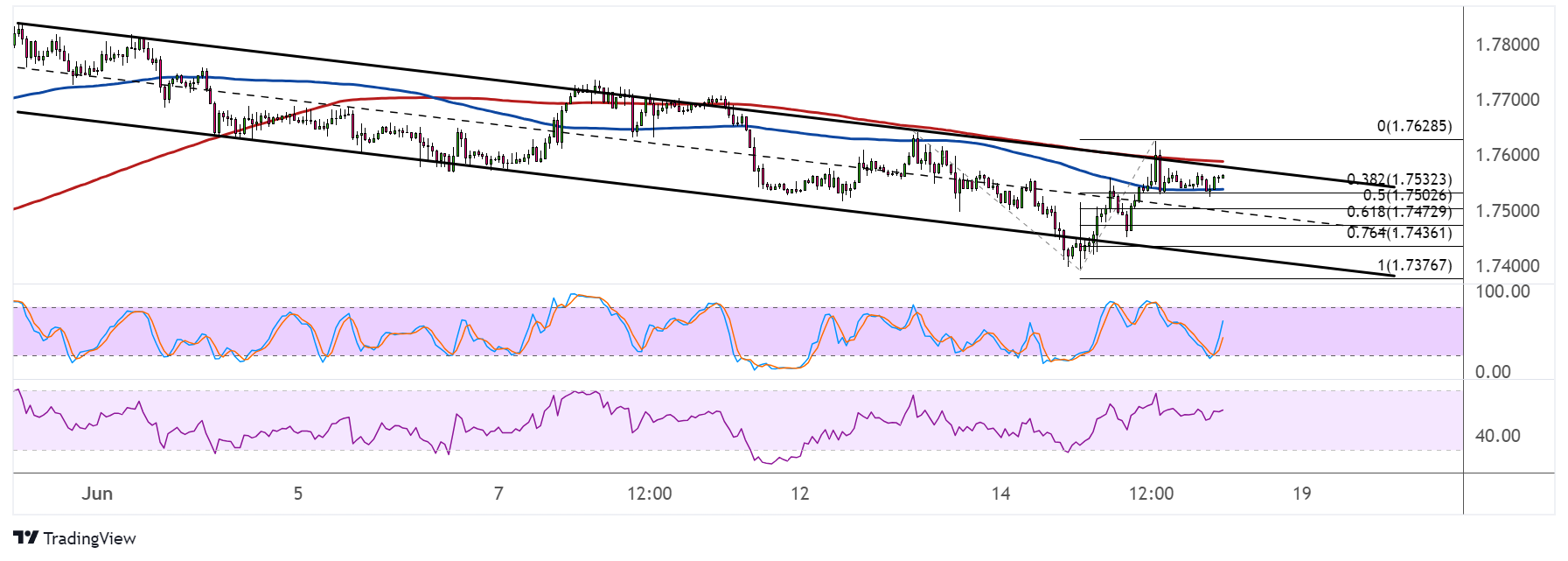Click the 1.74000 price axis label
Screen dimensions: 1568x561
1508,266
